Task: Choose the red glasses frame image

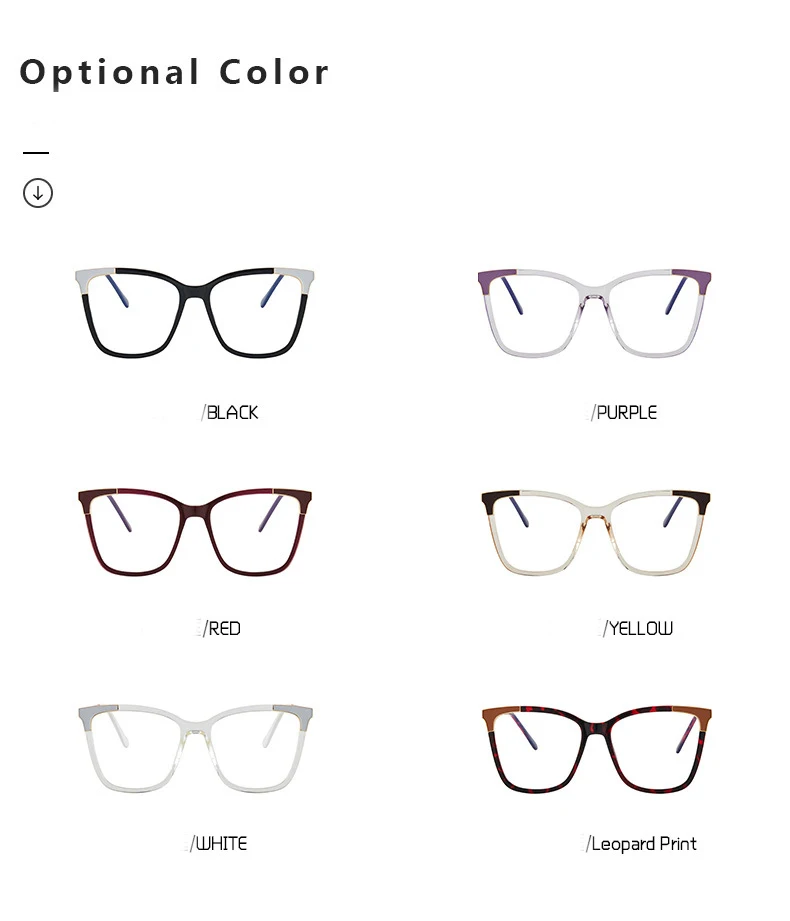Action: click(x=194, y=532)
